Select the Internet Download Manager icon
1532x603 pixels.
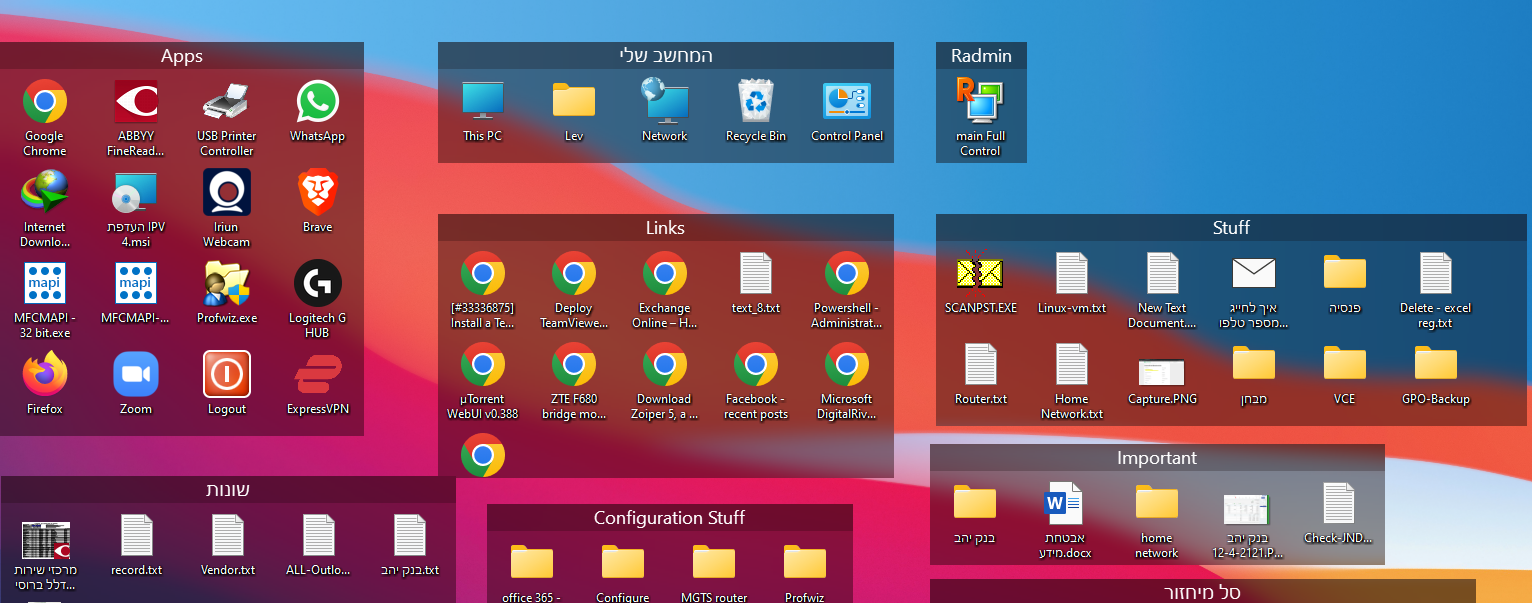[45, 192]
